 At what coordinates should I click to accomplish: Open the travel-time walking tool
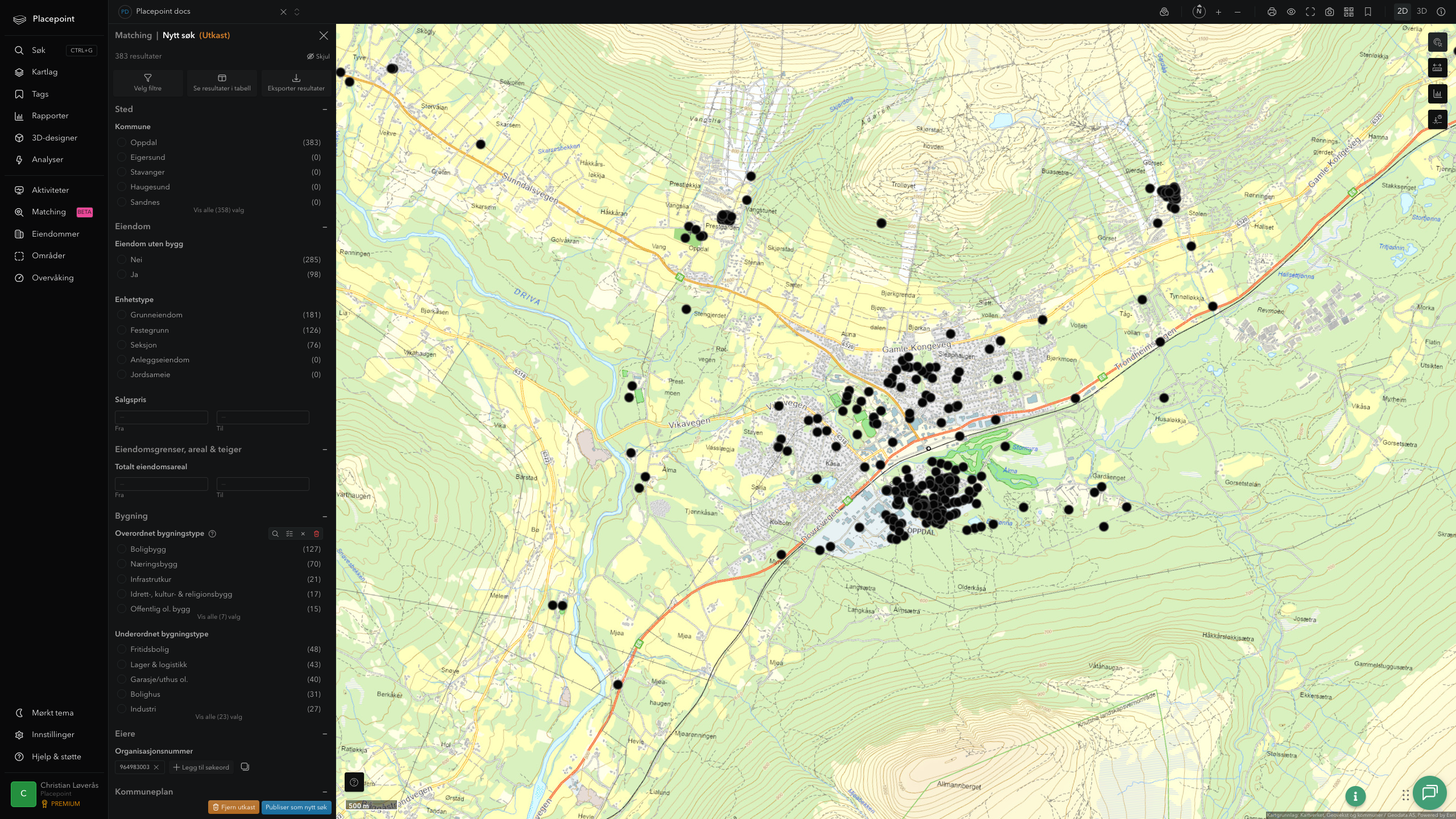pyautogui.click(x=1437, y=119)
